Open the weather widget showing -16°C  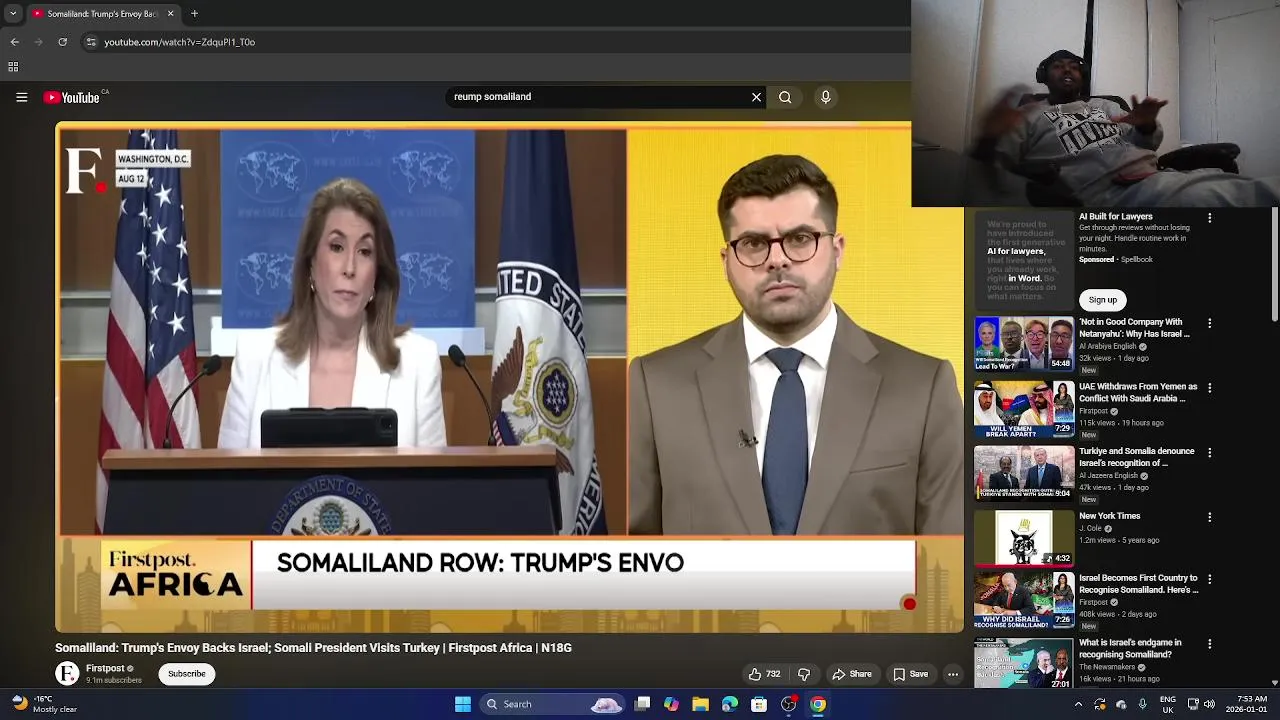[x=45, y=704]
